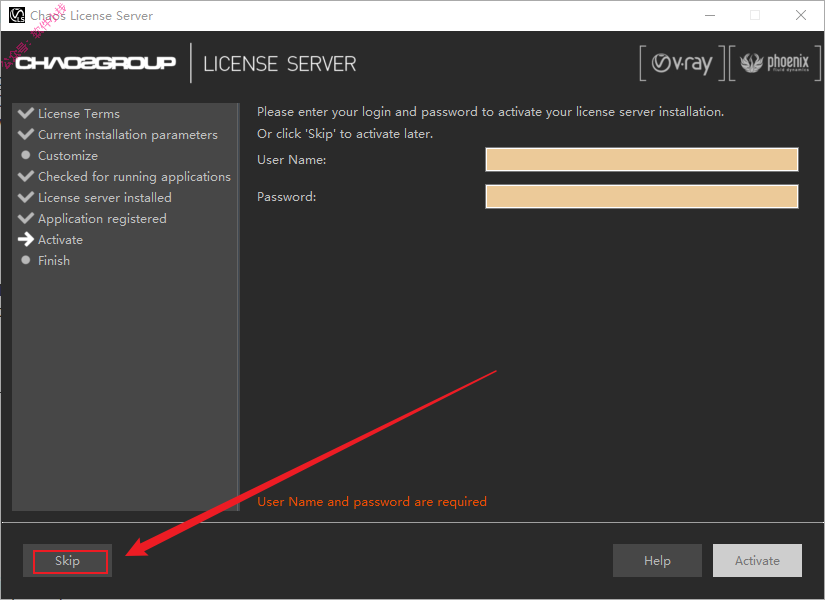Select the License Terms step
825x600 pixels.
point(78,114)
